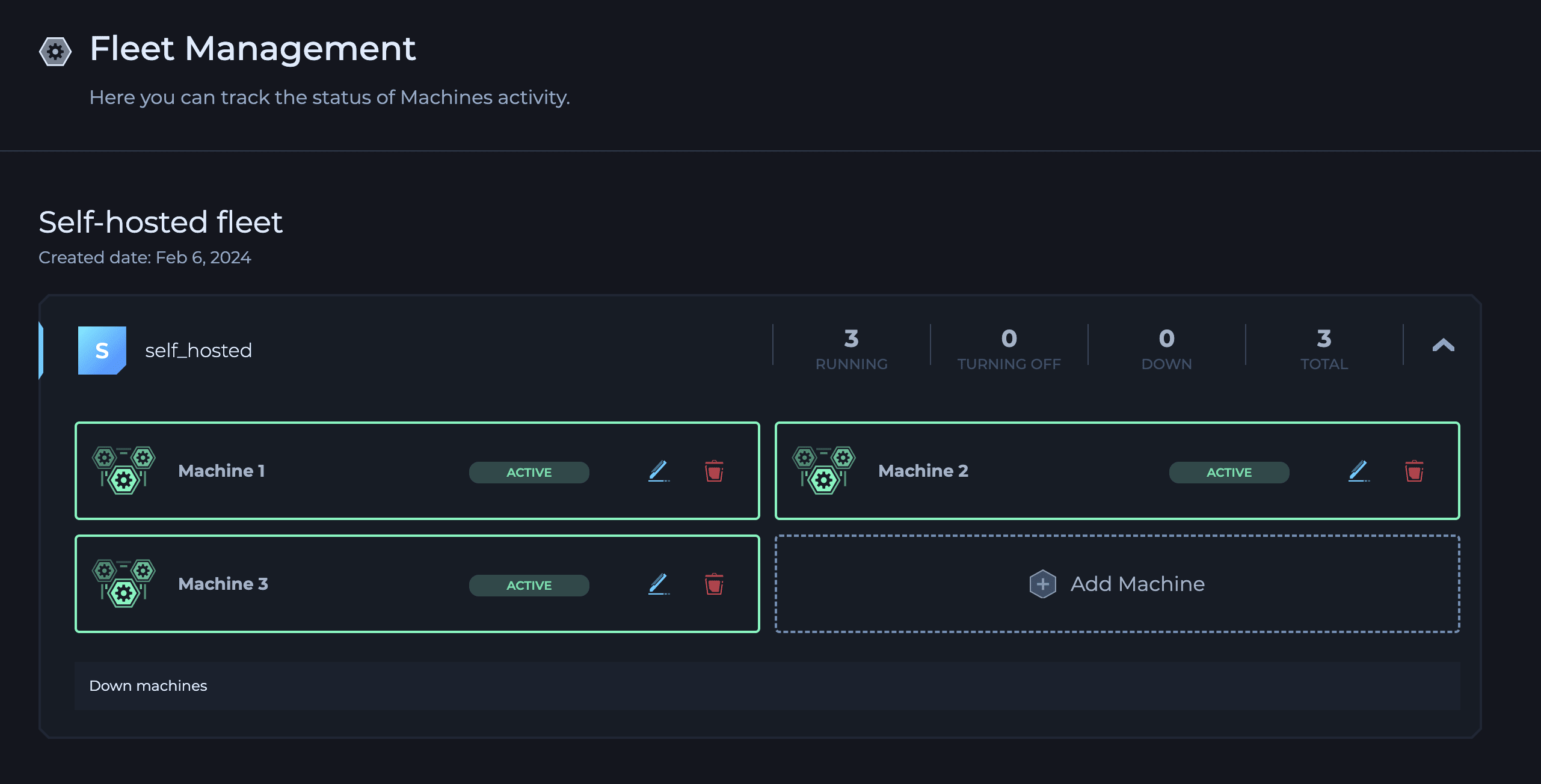Click the Fleet Management page title
Image resolution: width=1541 pixels, height=784 pixels.
tap(253, 49)
